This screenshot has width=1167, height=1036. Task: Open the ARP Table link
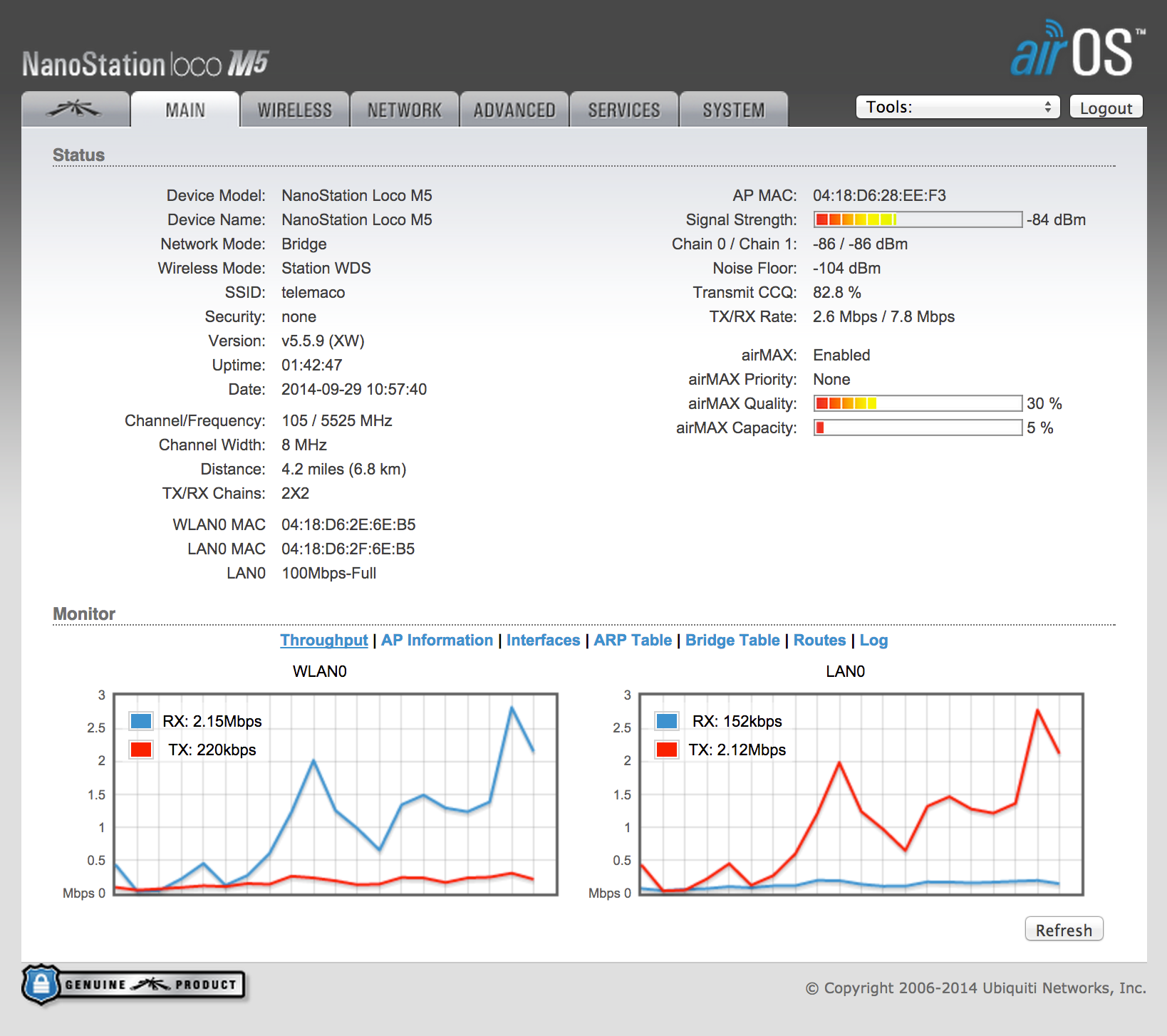click(633, 640)
